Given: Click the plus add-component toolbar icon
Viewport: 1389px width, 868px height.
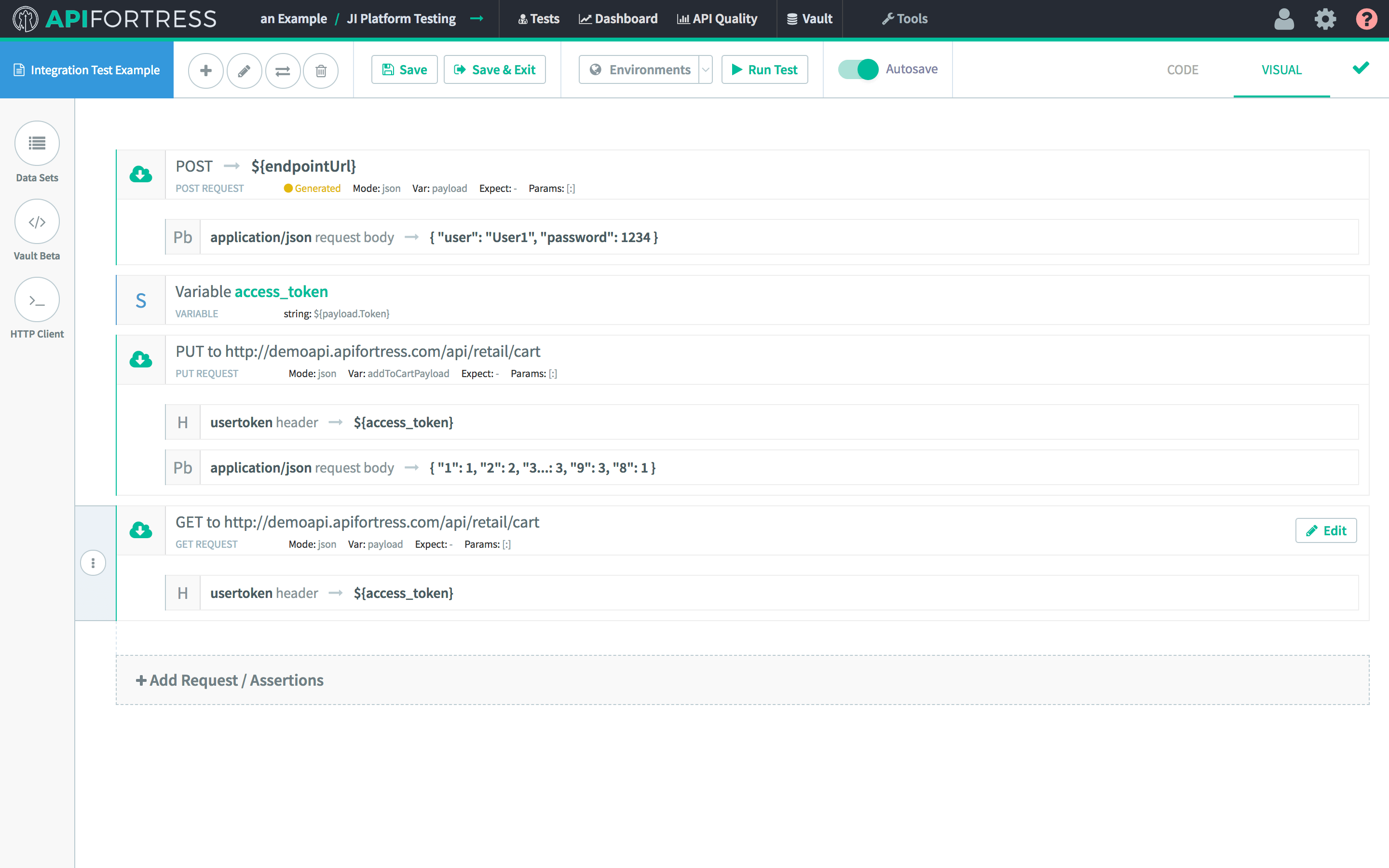Looking at the screenshot, I should (205, 70).
